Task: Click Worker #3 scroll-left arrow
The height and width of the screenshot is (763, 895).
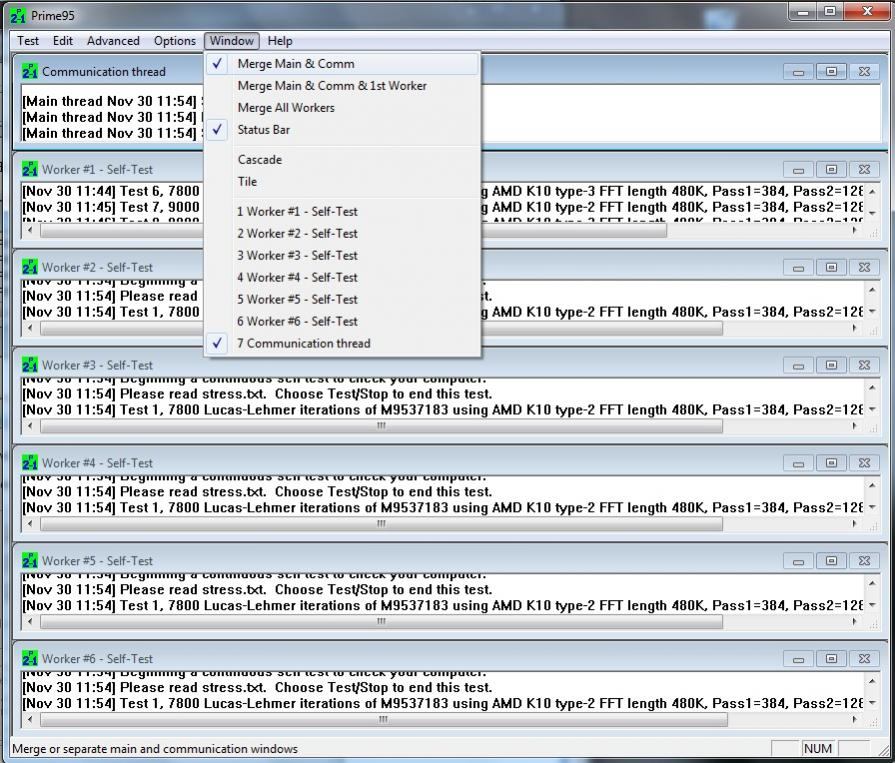Action: [30, 426]
